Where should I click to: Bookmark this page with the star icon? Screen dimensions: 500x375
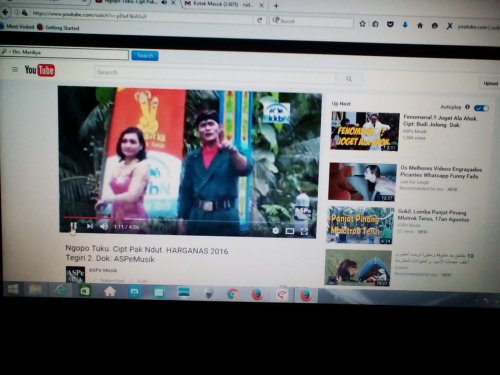click(x=363, y=23)
